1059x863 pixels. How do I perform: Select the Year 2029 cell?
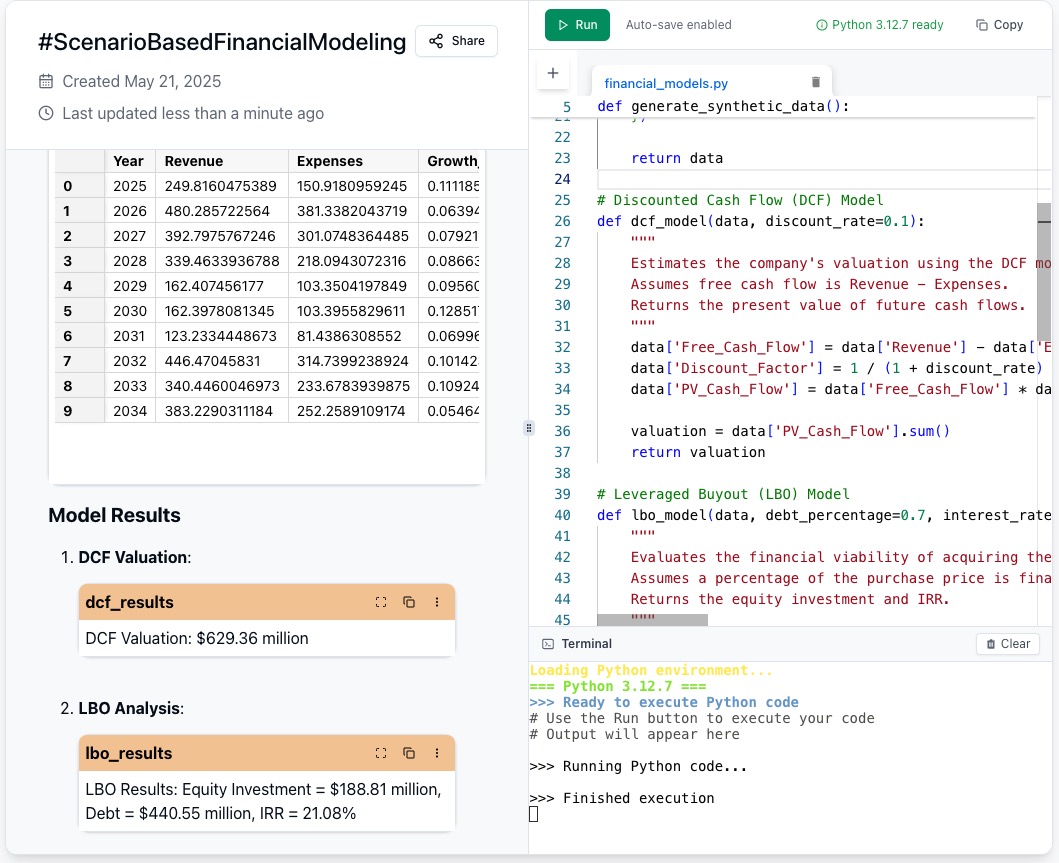coord(130,286)
